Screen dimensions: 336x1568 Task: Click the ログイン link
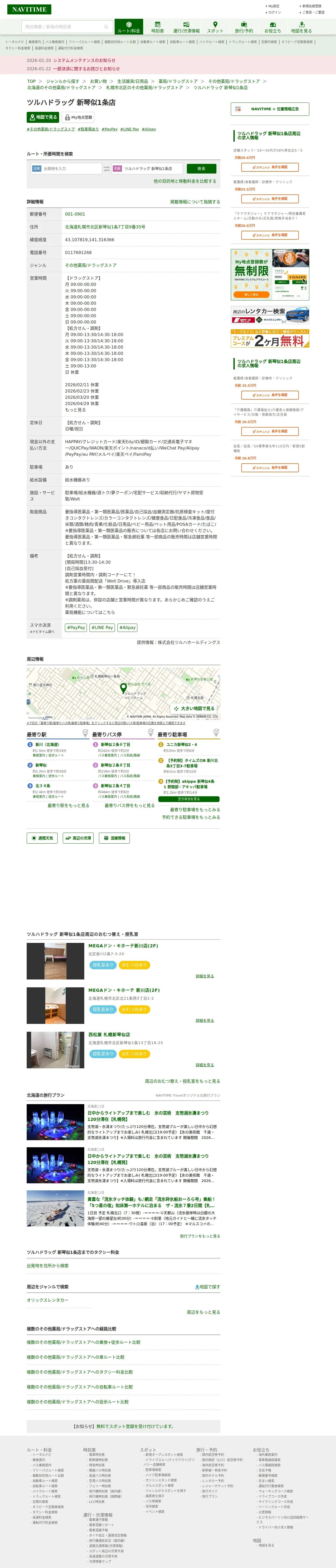(x=275, y=12)
